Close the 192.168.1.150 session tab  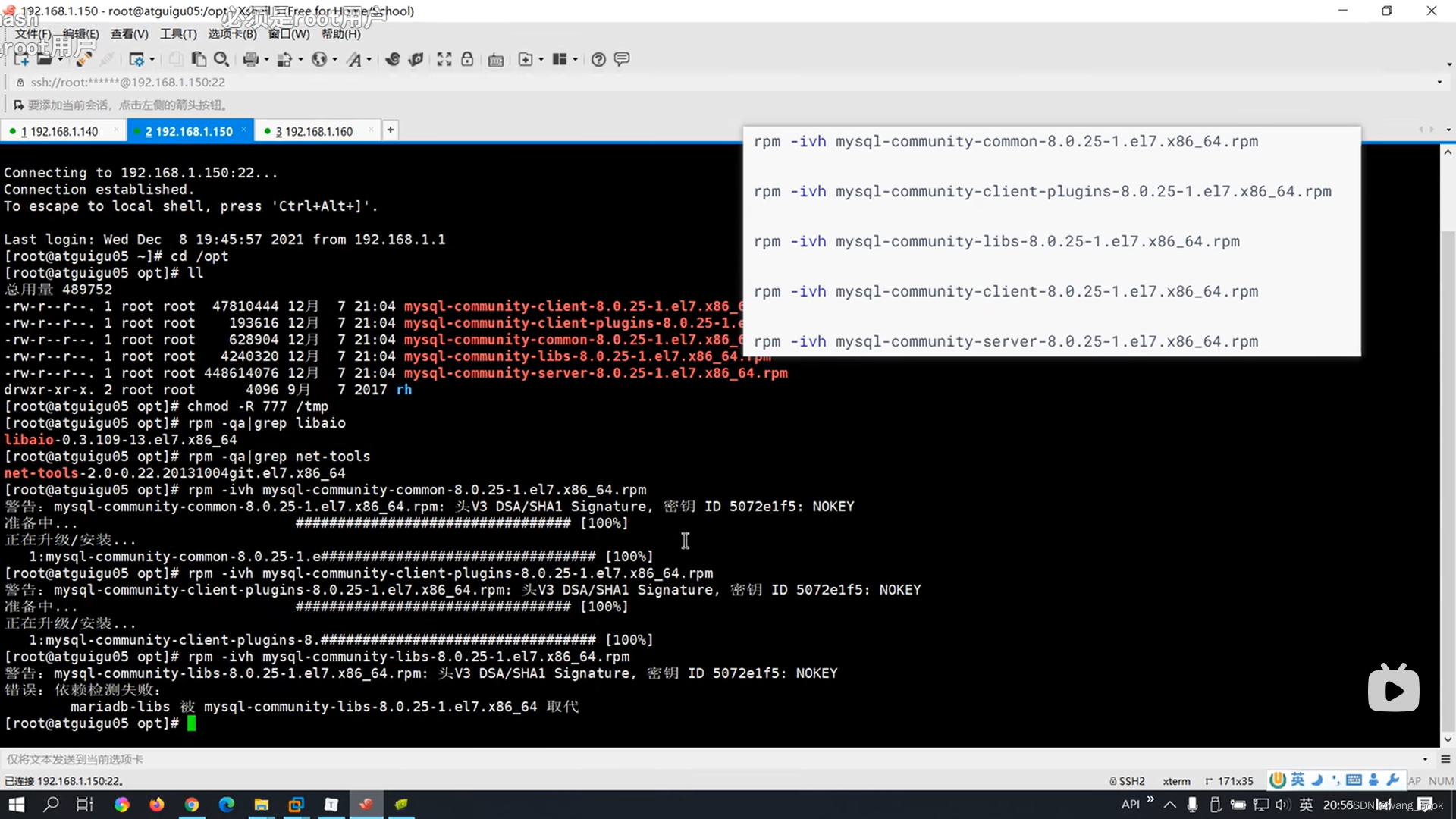(x=243, y=130)
